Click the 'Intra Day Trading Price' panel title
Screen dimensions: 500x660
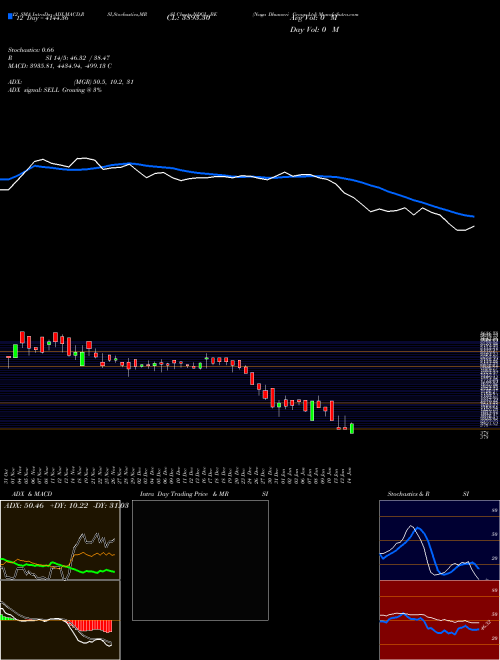coord(175,494)
